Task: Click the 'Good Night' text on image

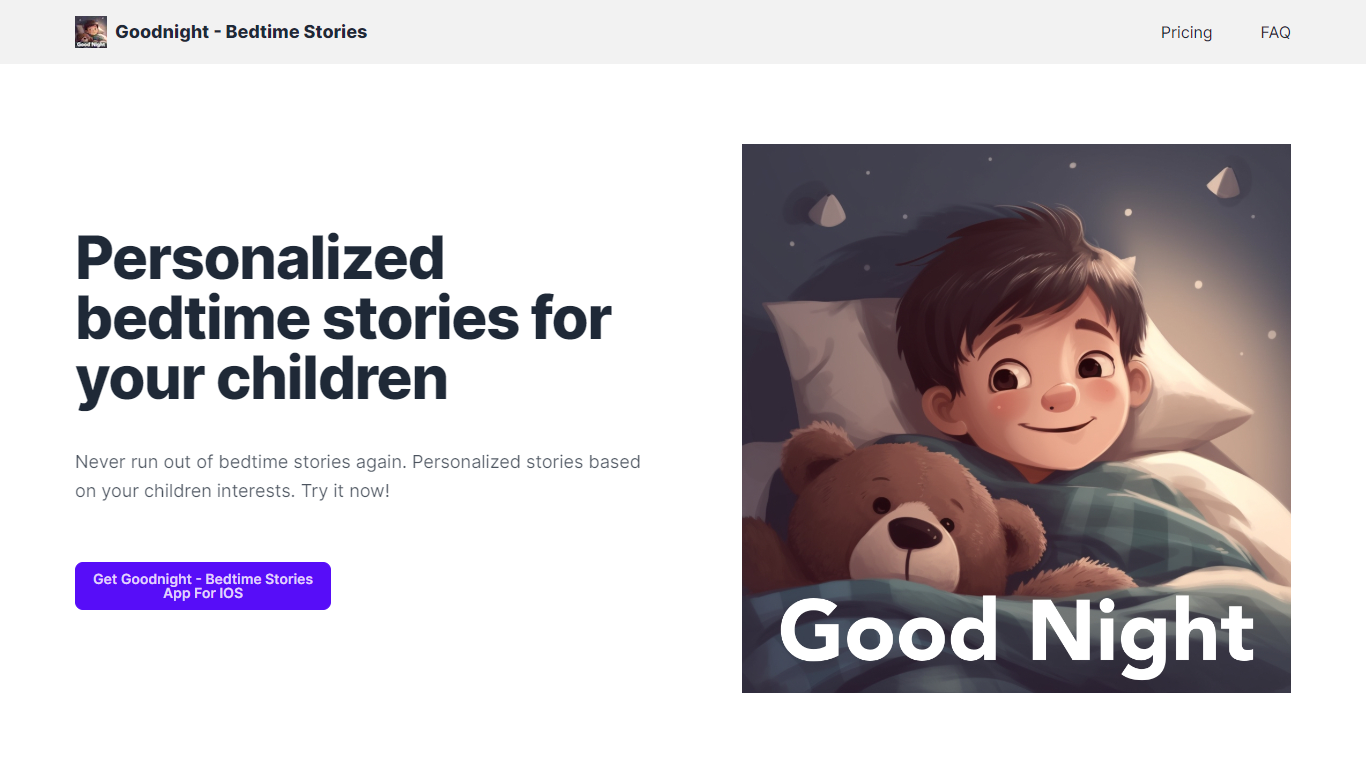Action: click(1016, 632)
